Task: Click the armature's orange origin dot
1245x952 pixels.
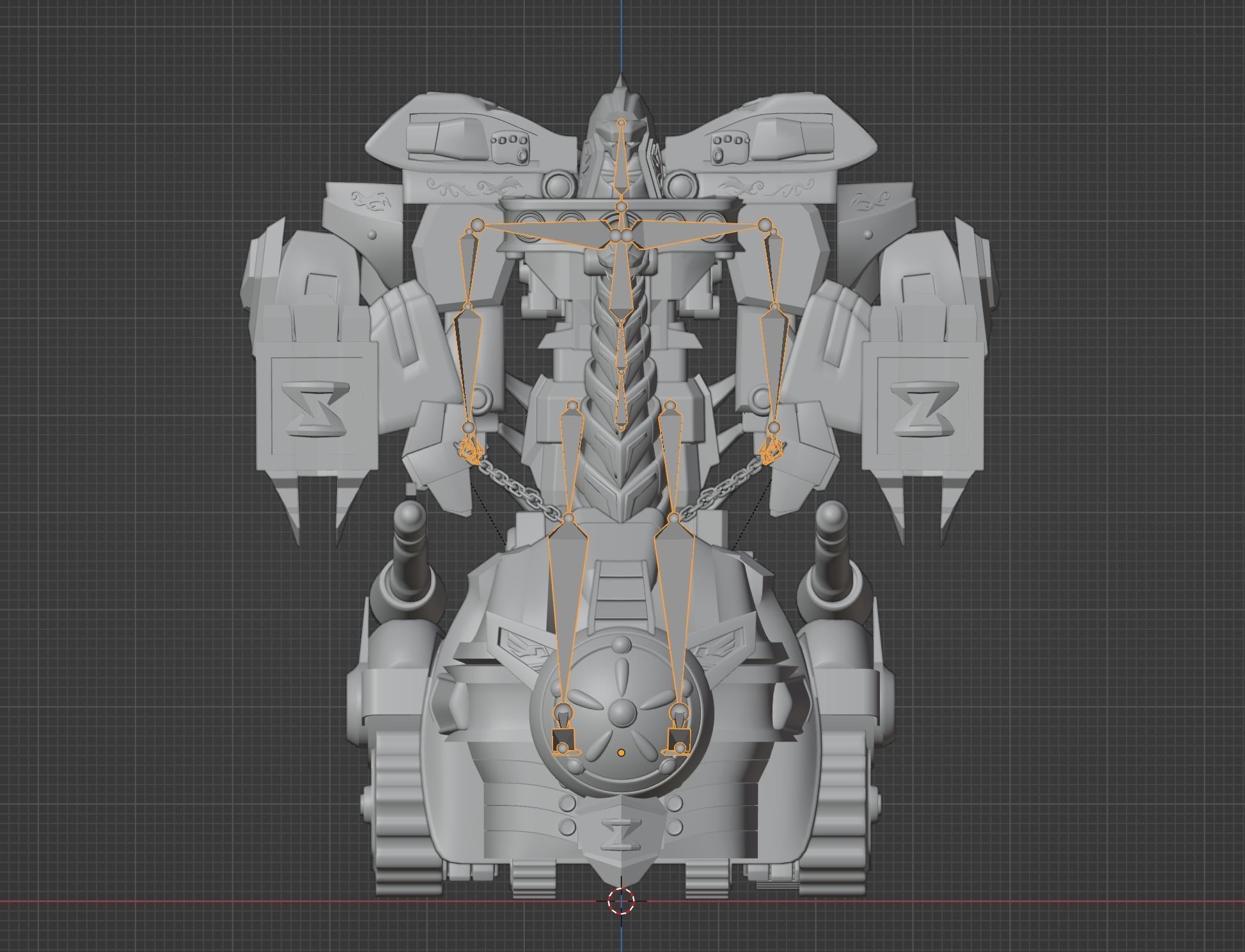Action: point(621,753)
